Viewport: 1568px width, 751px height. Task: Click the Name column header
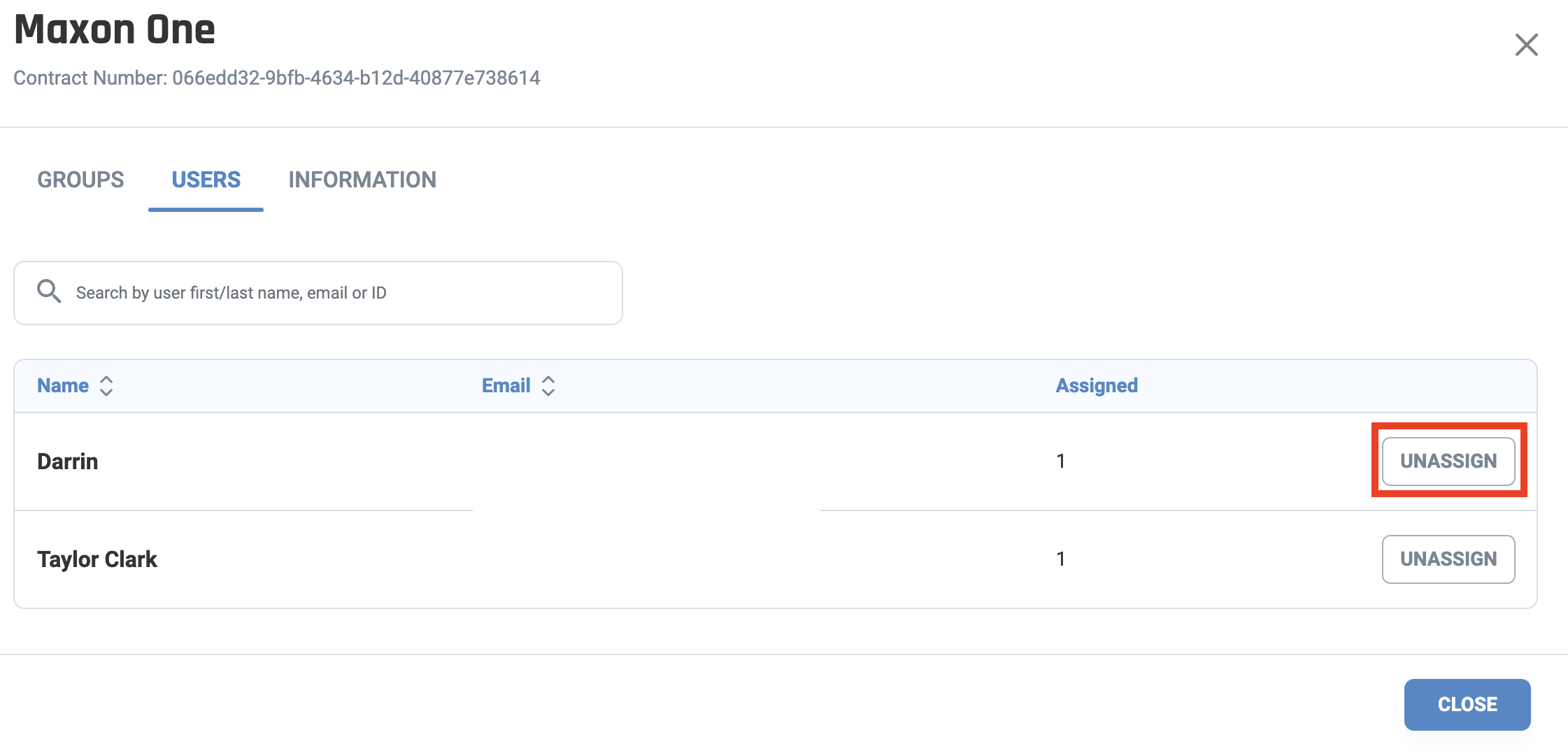tap(63, 386)
